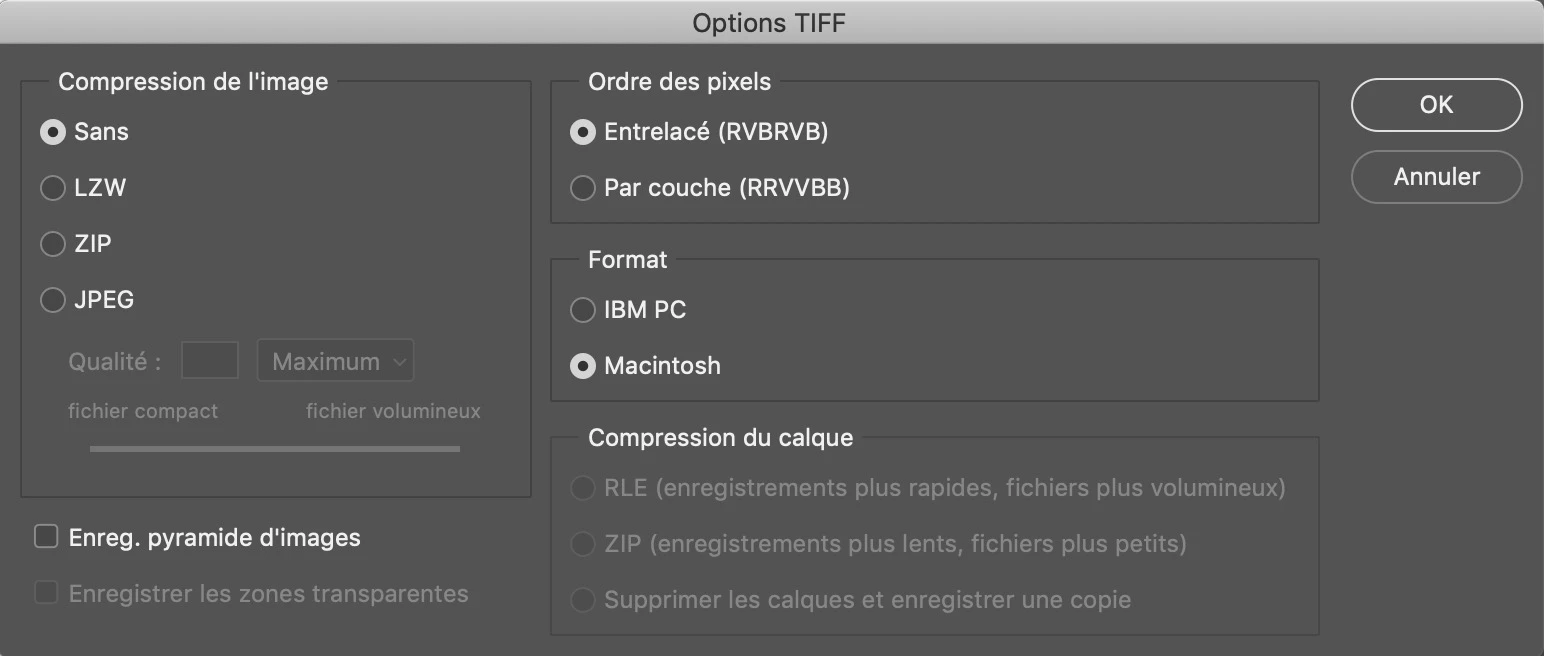Select the Sans compression option
The height and width of the screenshot is (656, 1544).
click(53, 132)
